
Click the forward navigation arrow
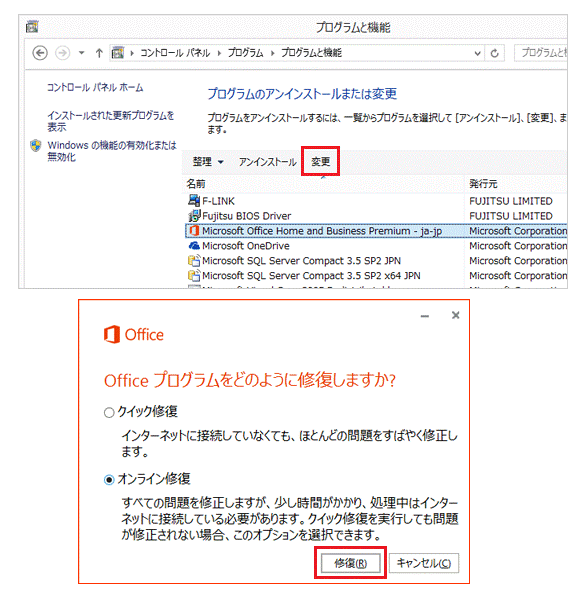coord(62,53)
